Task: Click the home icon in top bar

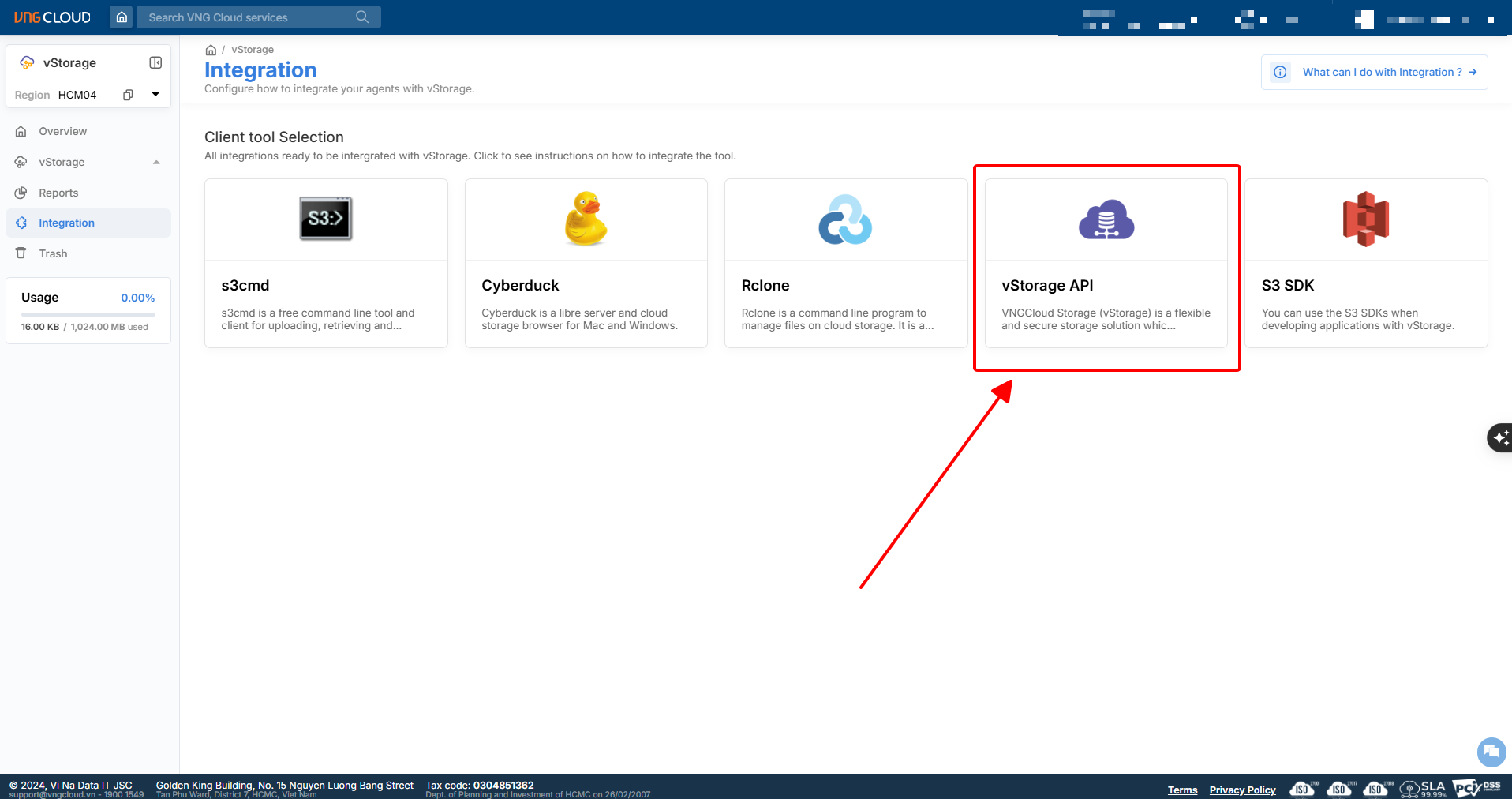Action: 122,17
